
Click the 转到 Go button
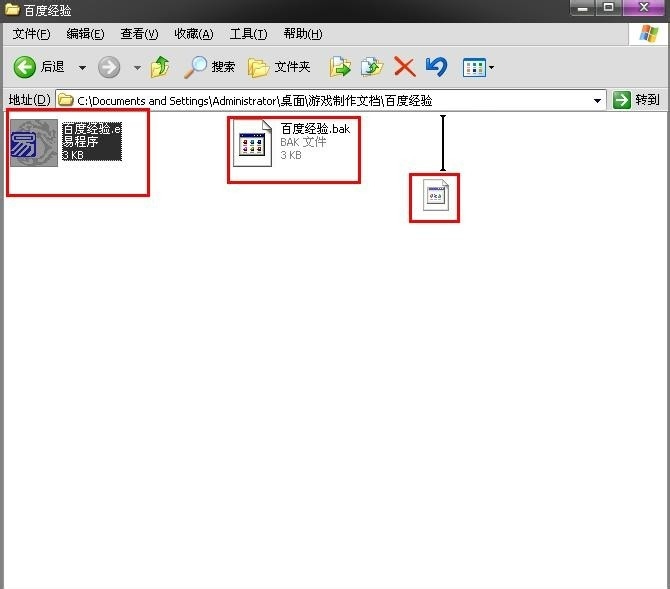pyautogui.click(x=636, y=100)
